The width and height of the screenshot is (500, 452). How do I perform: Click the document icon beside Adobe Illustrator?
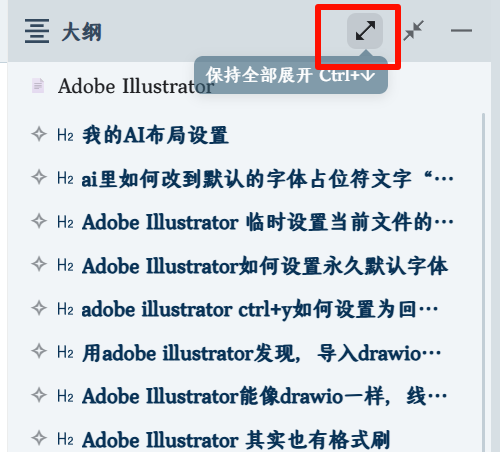(38, 86)
